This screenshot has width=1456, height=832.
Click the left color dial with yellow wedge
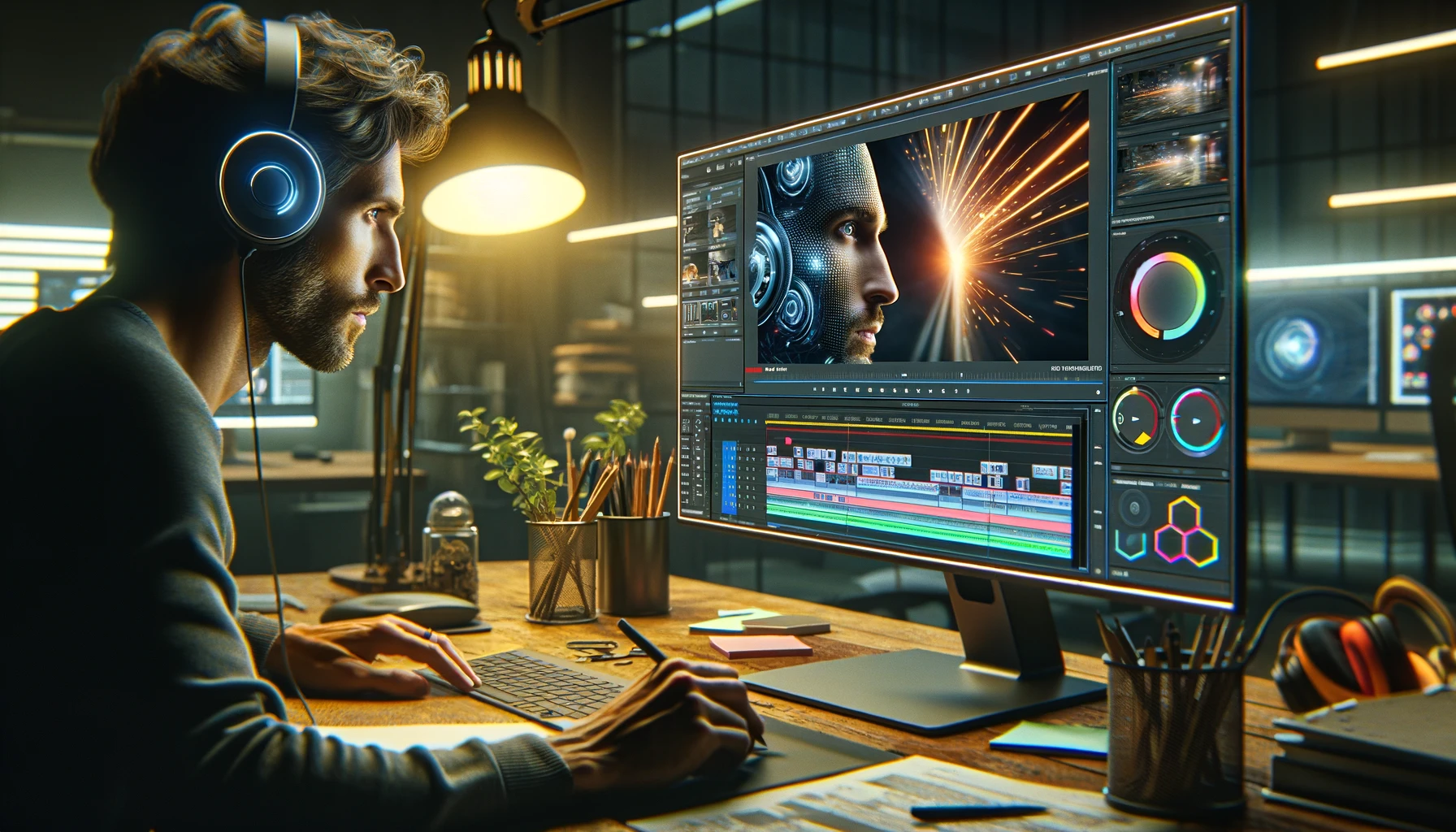click(1136, 419)
